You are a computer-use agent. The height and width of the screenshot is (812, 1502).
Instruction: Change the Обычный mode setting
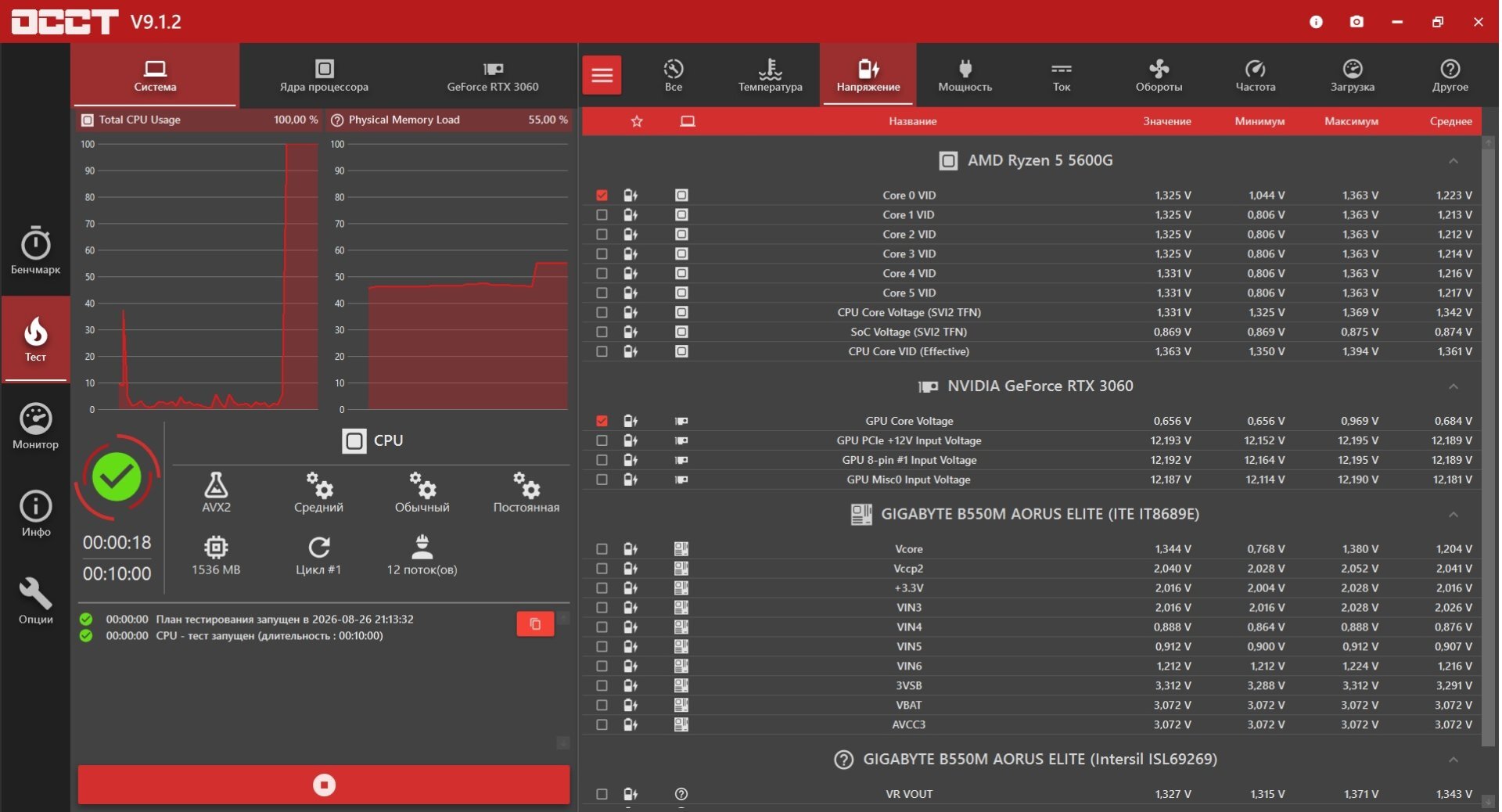[x=422, y=492]
